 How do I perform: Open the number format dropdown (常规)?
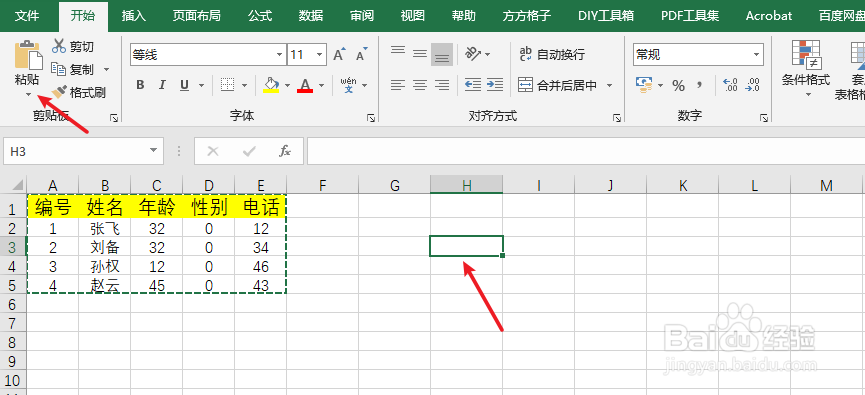tap(756, 55)
